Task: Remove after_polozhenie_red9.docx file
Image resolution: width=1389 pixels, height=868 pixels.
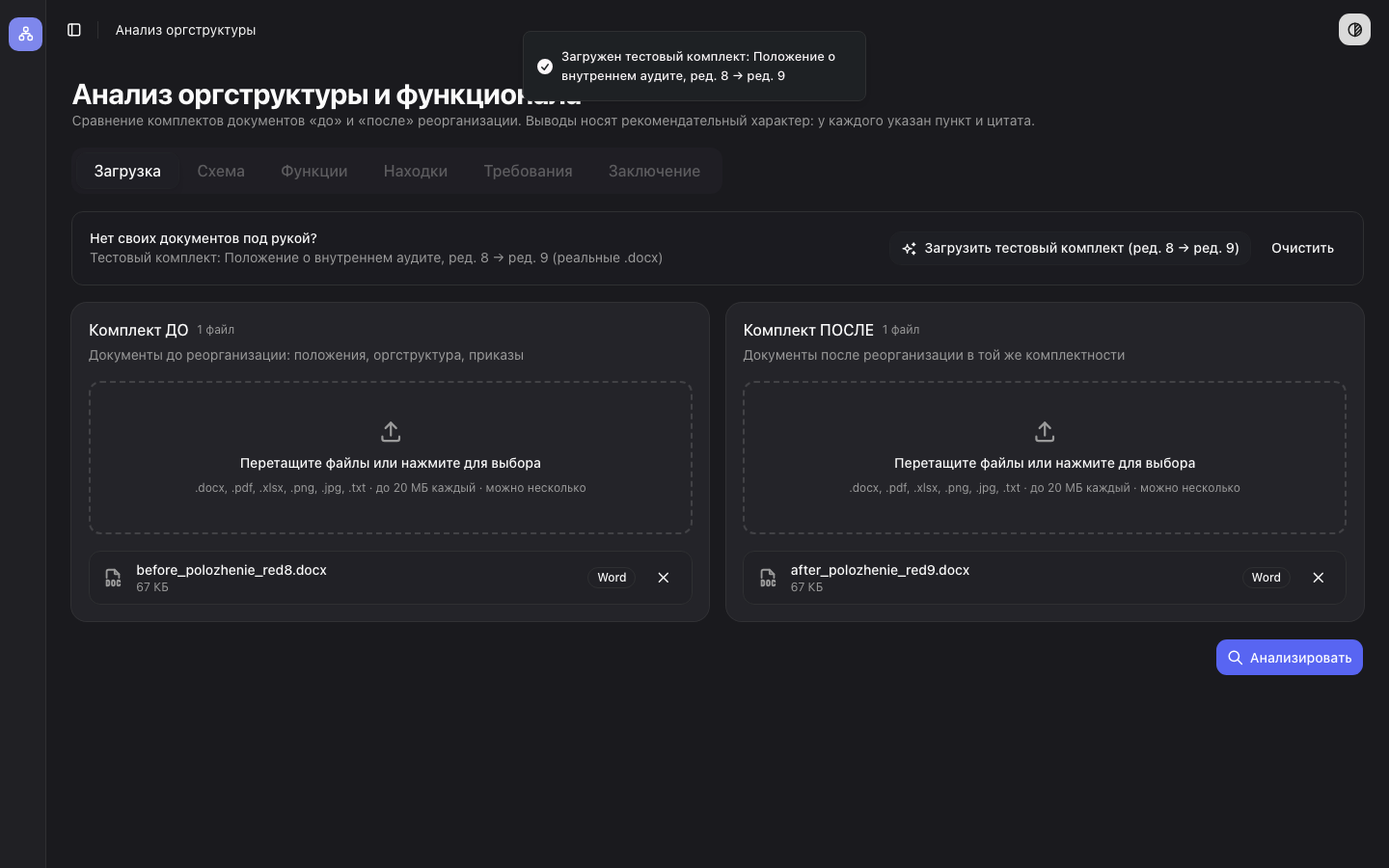Action: (x=1319, y=578)
